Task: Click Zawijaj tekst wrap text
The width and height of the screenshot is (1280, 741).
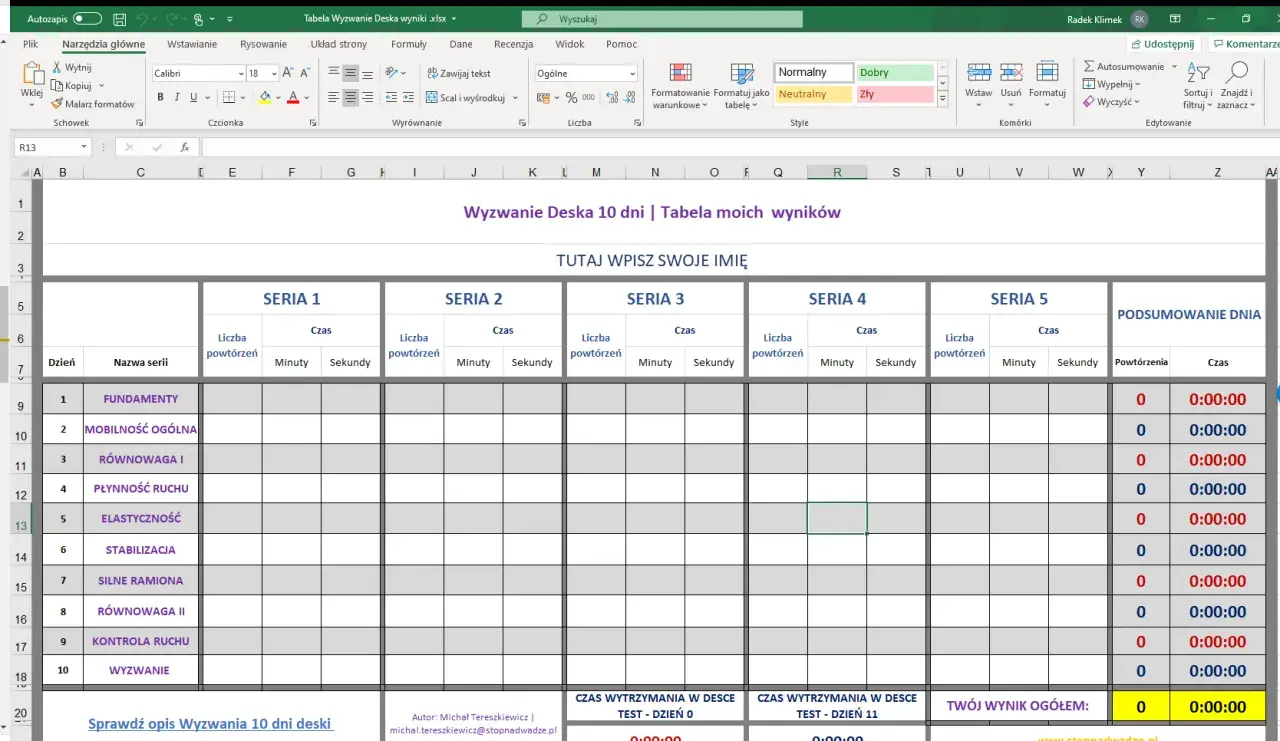Action: tap(458, 73)
